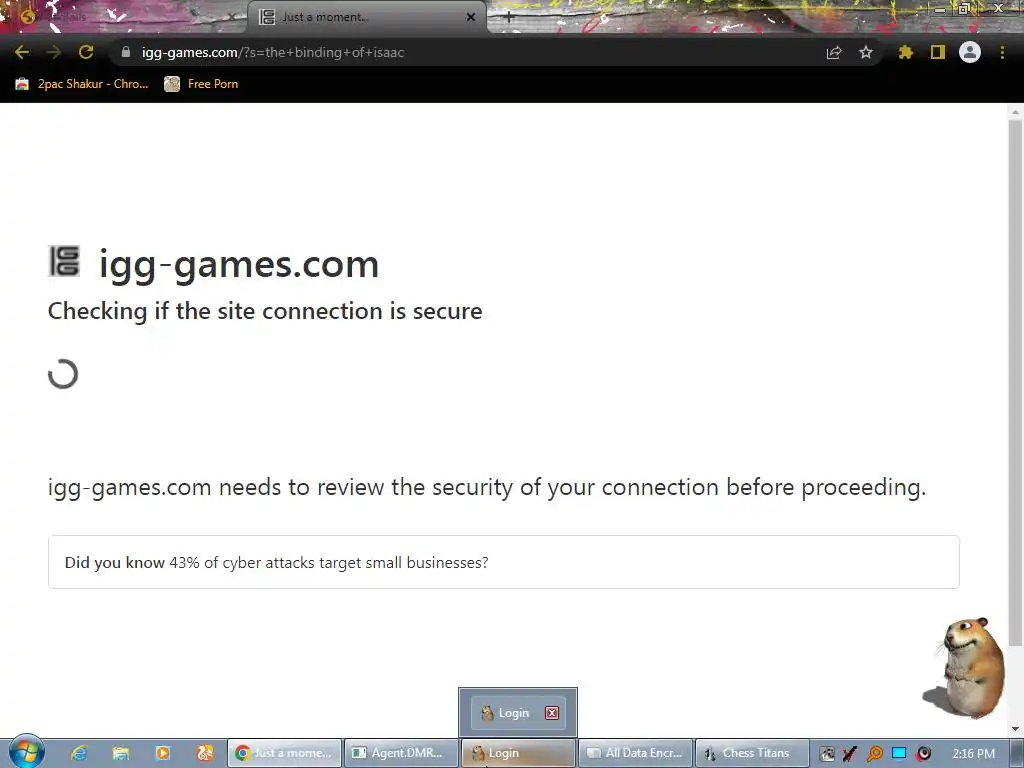Click the round black-and-red tray icon
The height and width of the screenshot is (768, 1024).
[x=923, y=754]
